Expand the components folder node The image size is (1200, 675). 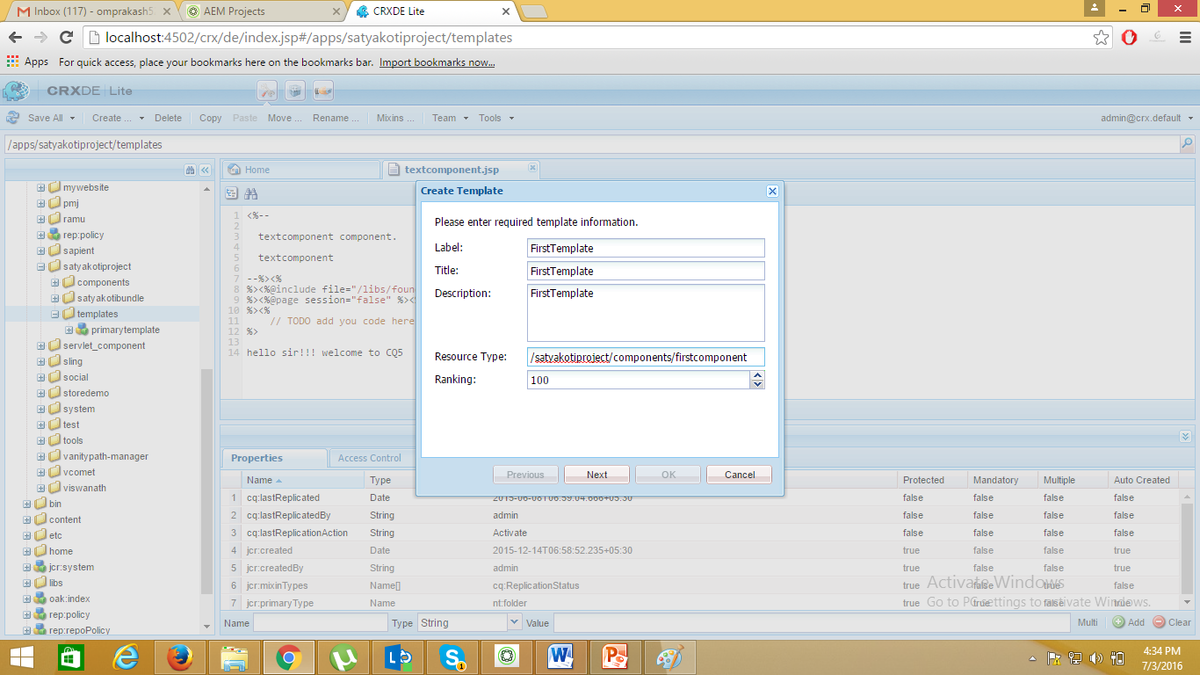point(55,282)
